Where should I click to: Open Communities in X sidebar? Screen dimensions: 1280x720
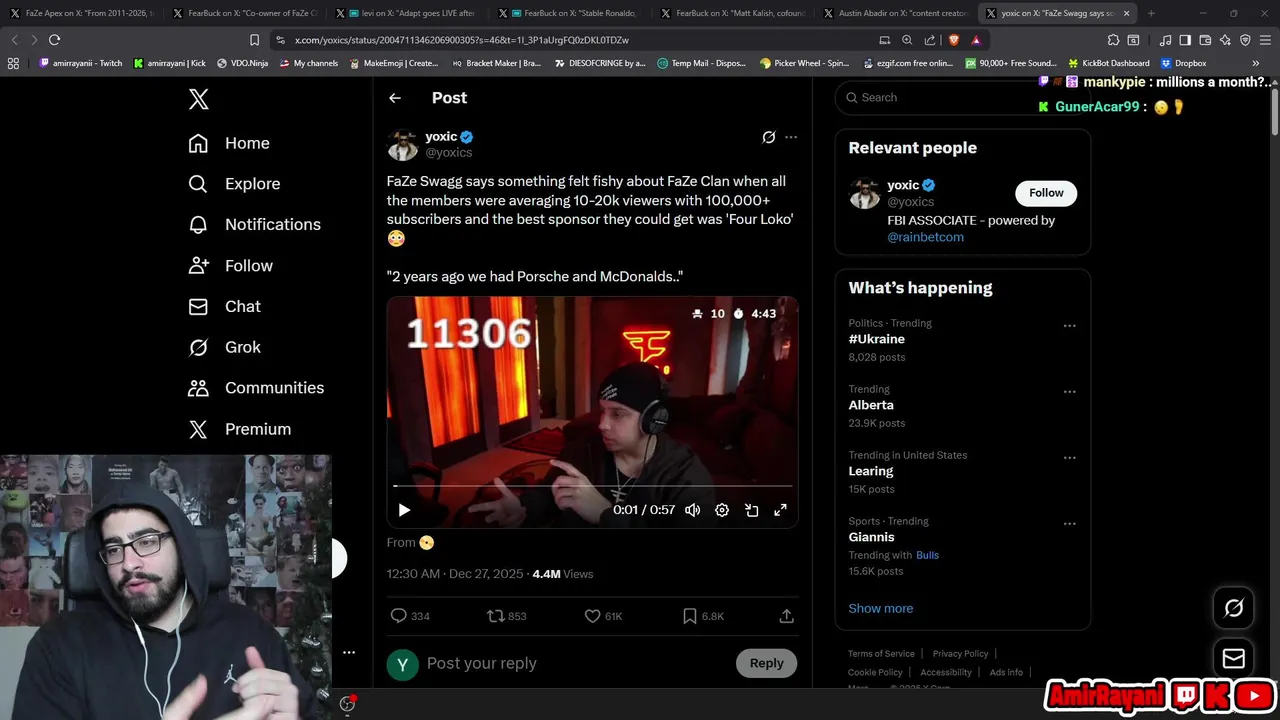(x=255, y=388)
